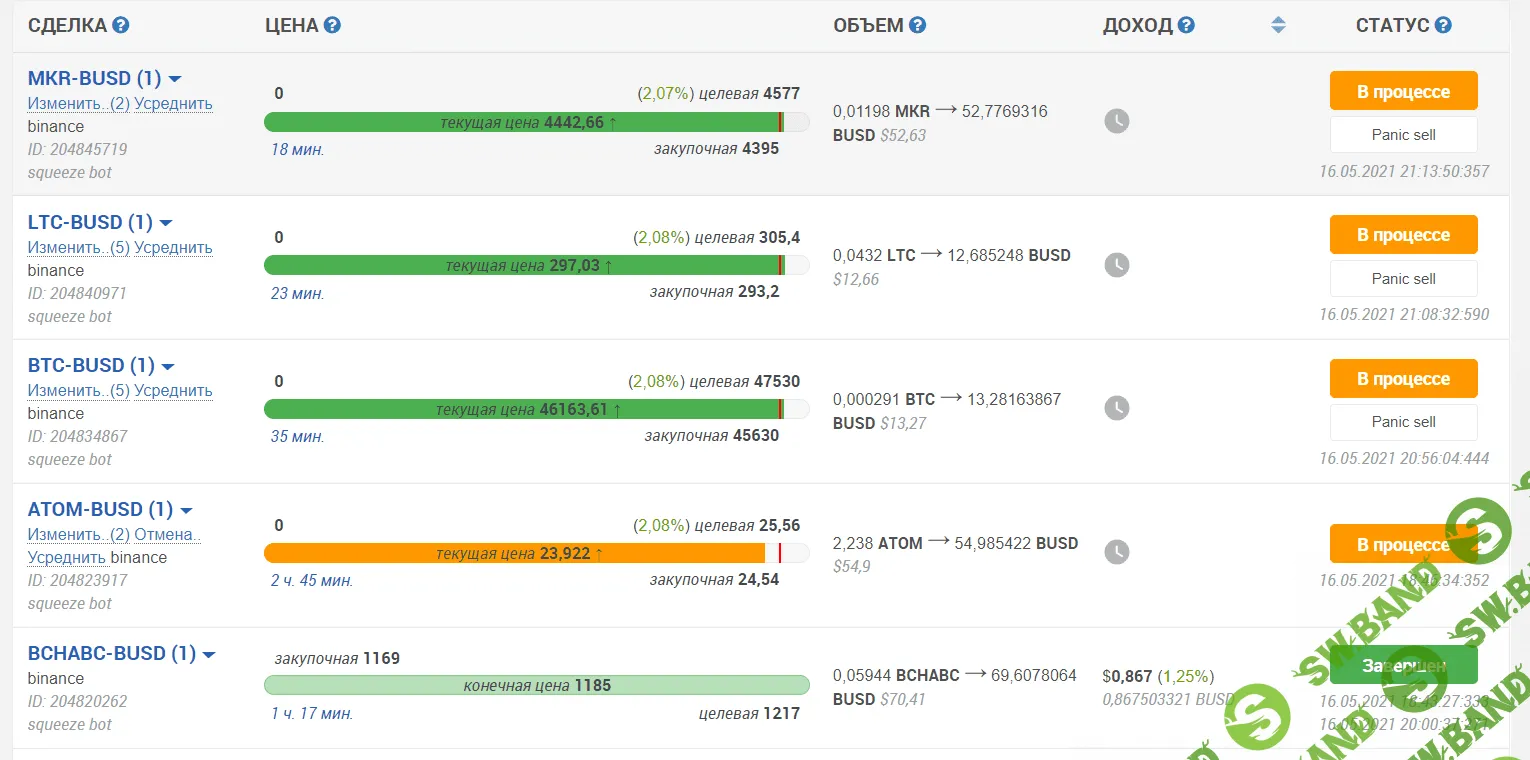Click the clock icon in LTC-BUSD row

pos(1116,265)
